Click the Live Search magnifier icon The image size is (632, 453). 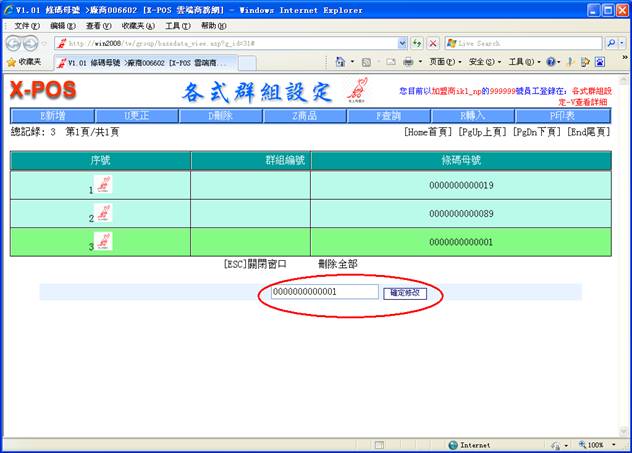(612, 44)
